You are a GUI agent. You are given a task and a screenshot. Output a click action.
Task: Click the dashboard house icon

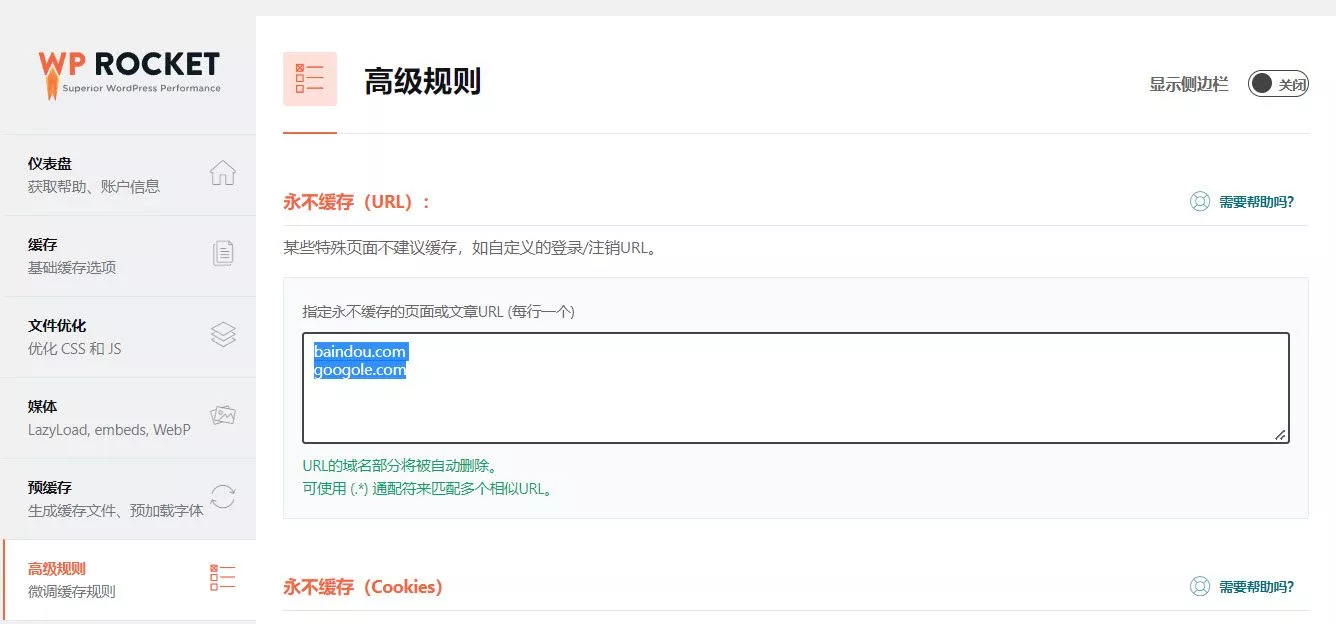coord(223,173)
